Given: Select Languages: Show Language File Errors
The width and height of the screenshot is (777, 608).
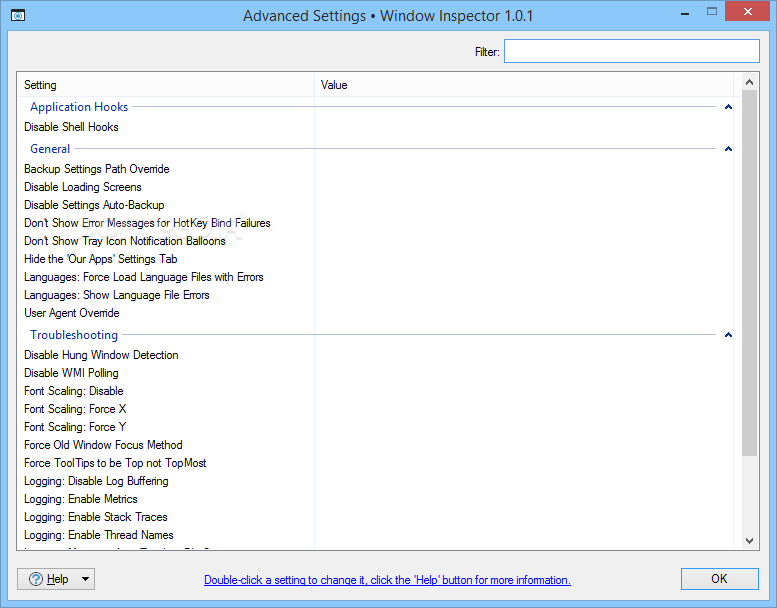Looking at the screenshot, I should pos(117,295).
